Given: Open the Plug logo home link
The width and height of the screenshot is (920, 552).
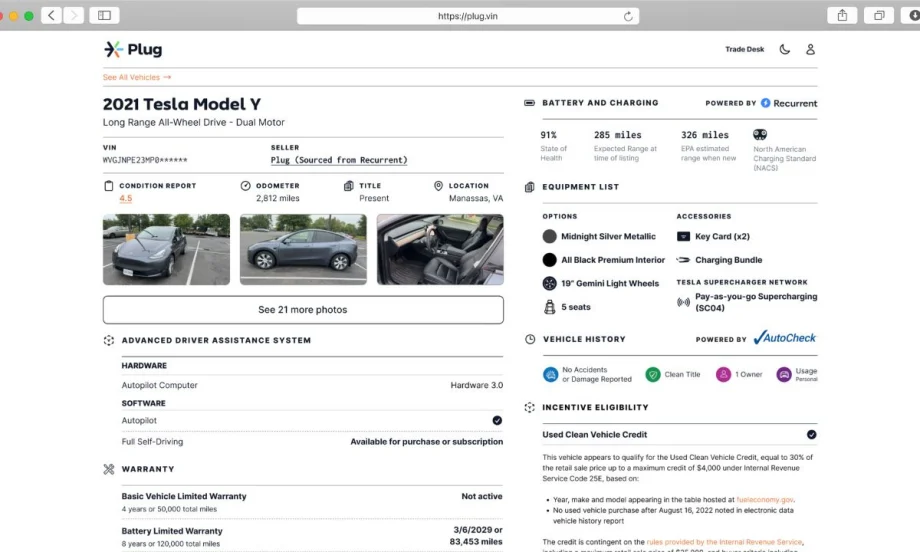Looking at the screenshot, I should pos(133,49).
